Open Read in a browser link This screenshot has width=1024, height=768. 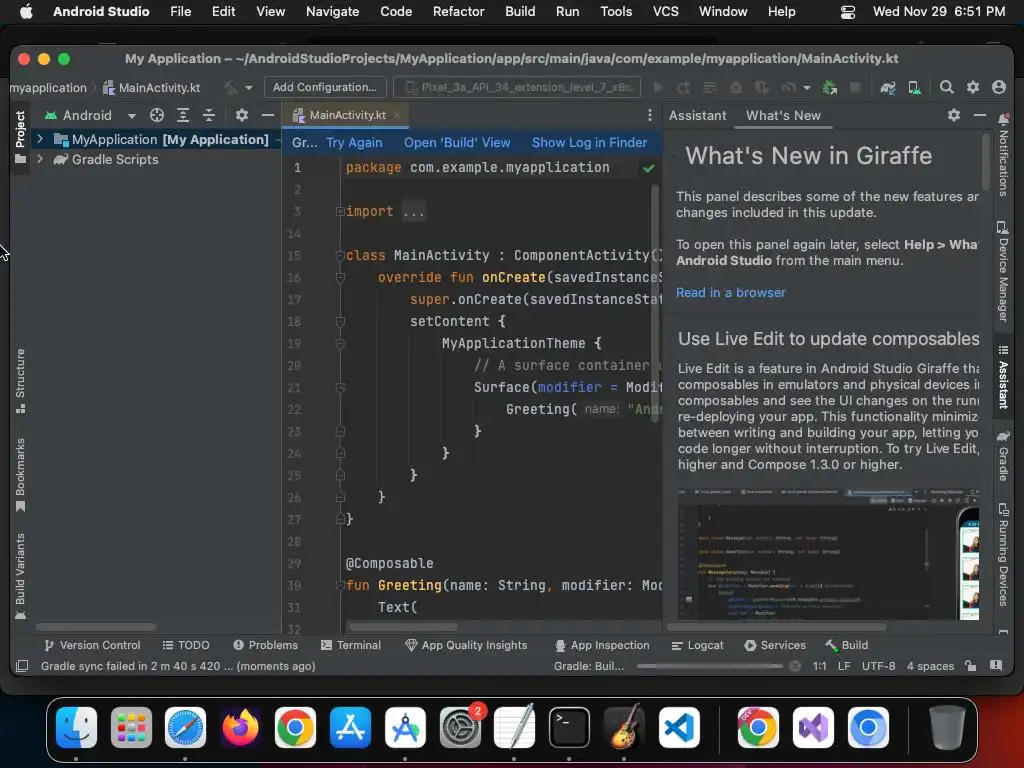pos(730,293)
